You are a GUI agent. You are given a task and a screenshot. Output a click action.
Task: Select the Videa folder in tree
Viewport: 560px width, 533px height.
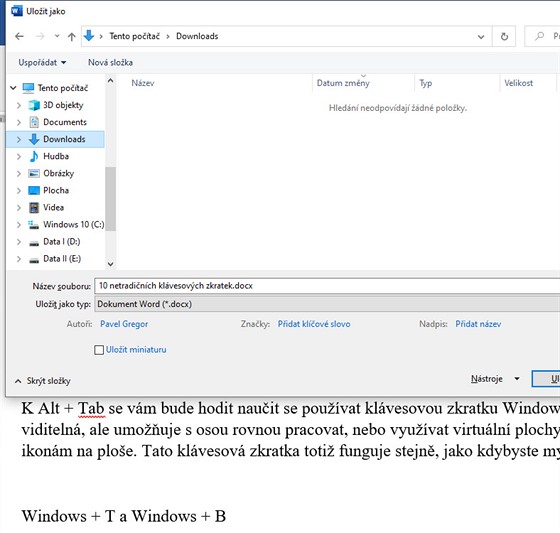tap(53, 208)
